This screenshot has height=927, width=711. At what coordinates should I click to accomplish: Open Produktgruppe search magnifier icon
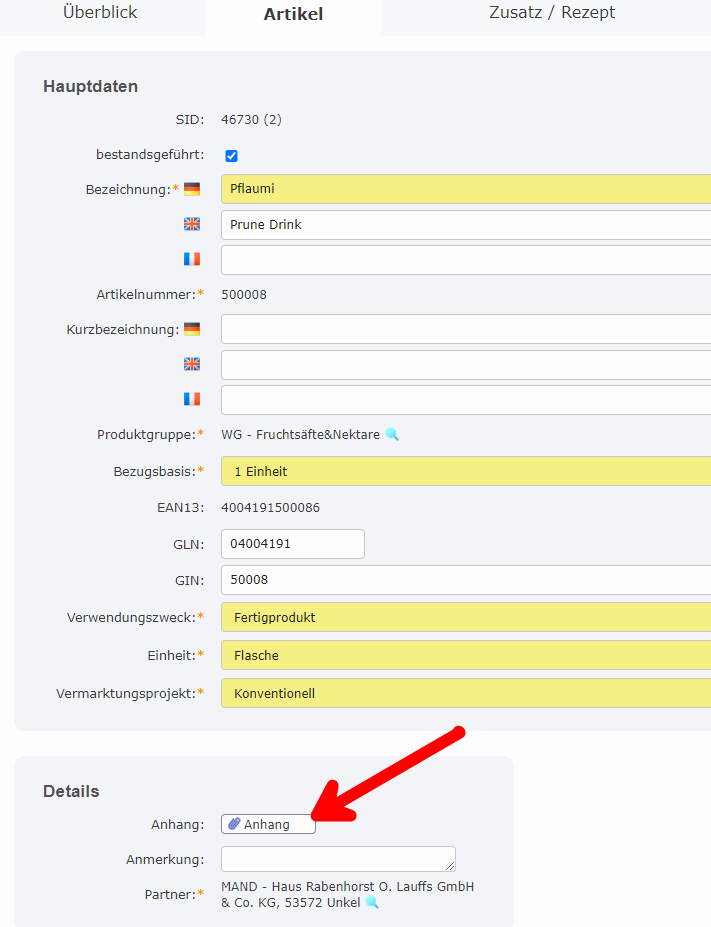pos(392,435)
